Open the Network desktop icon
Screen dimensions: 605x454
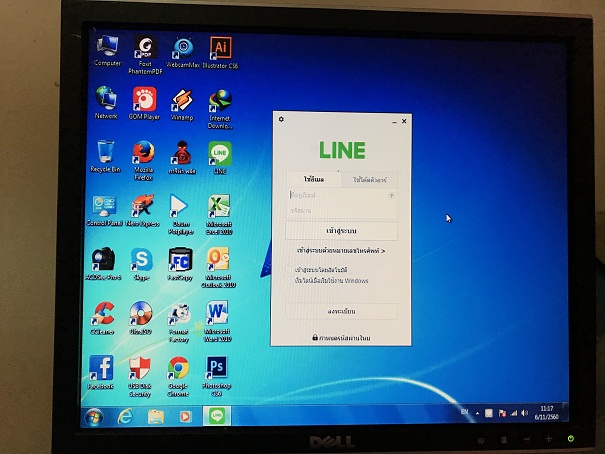point(106,103)
